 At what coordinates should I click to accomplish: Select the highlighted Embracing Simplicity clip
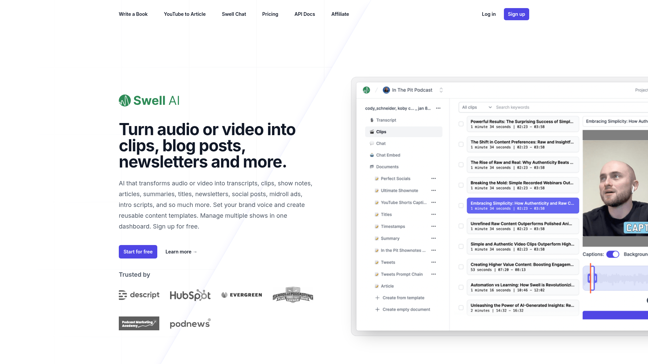tap(523, 205)
